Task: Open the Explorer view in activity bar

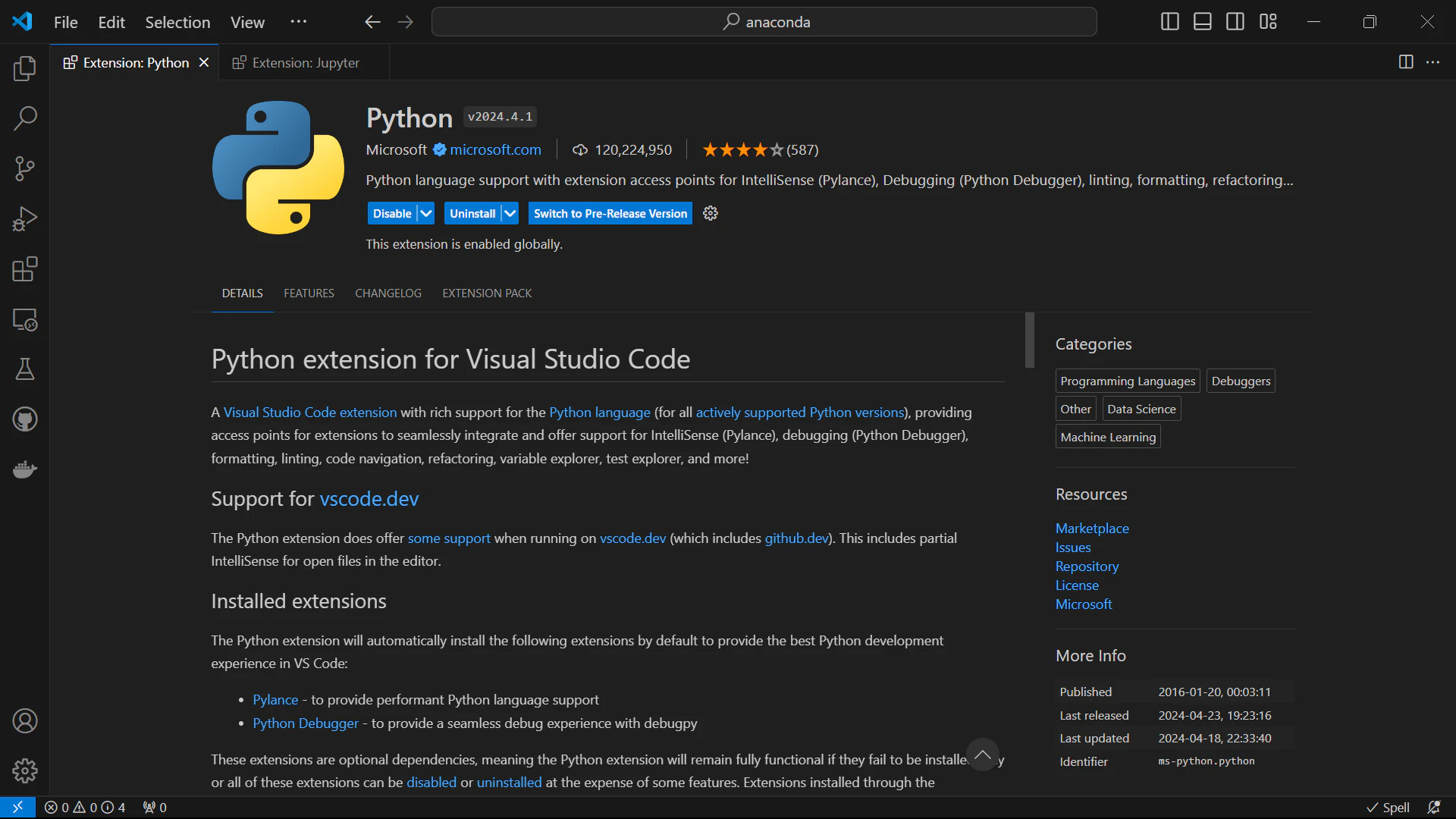Action: (25, 68)
